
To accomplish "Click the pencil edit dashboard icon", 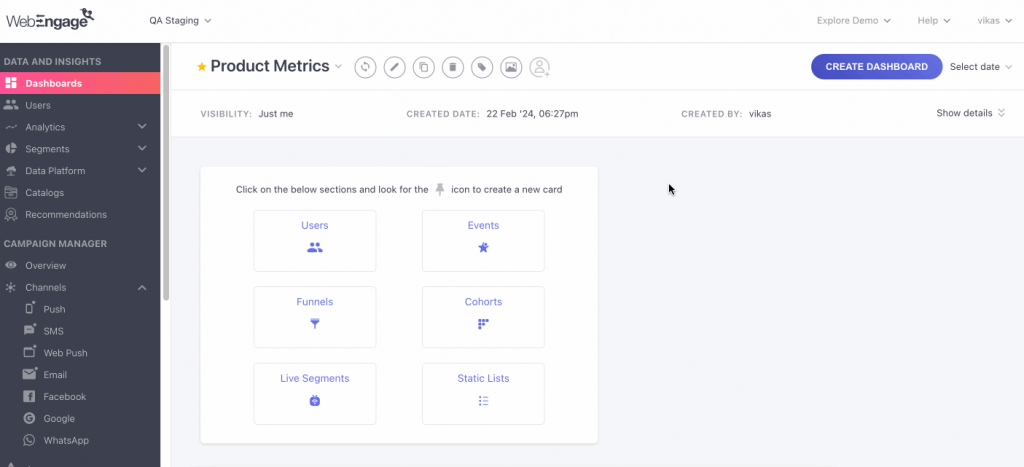I will pos(395,67).
